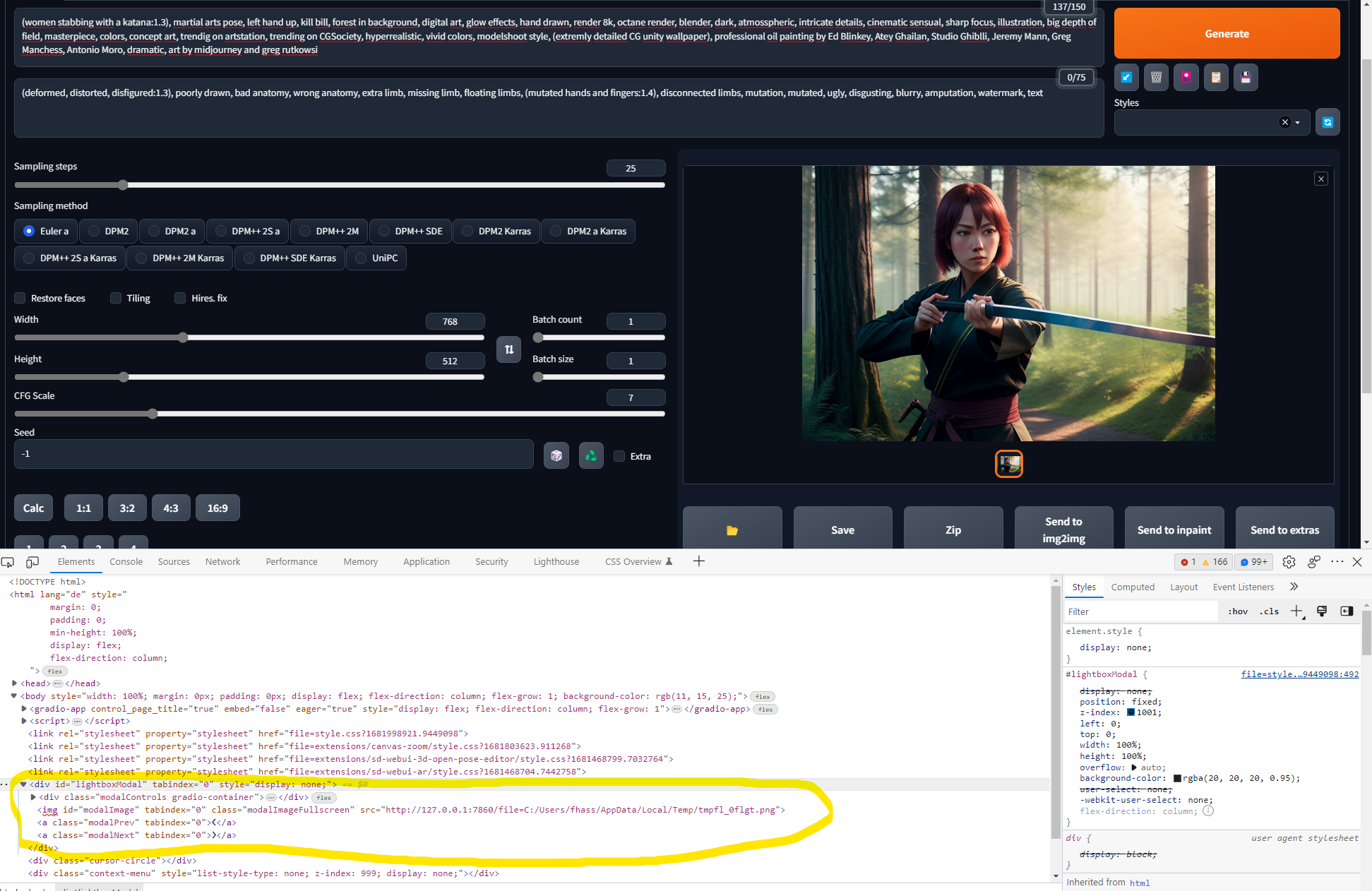
Task: Clear the prompt using the trashcan icon
Action: point(1156,78)
